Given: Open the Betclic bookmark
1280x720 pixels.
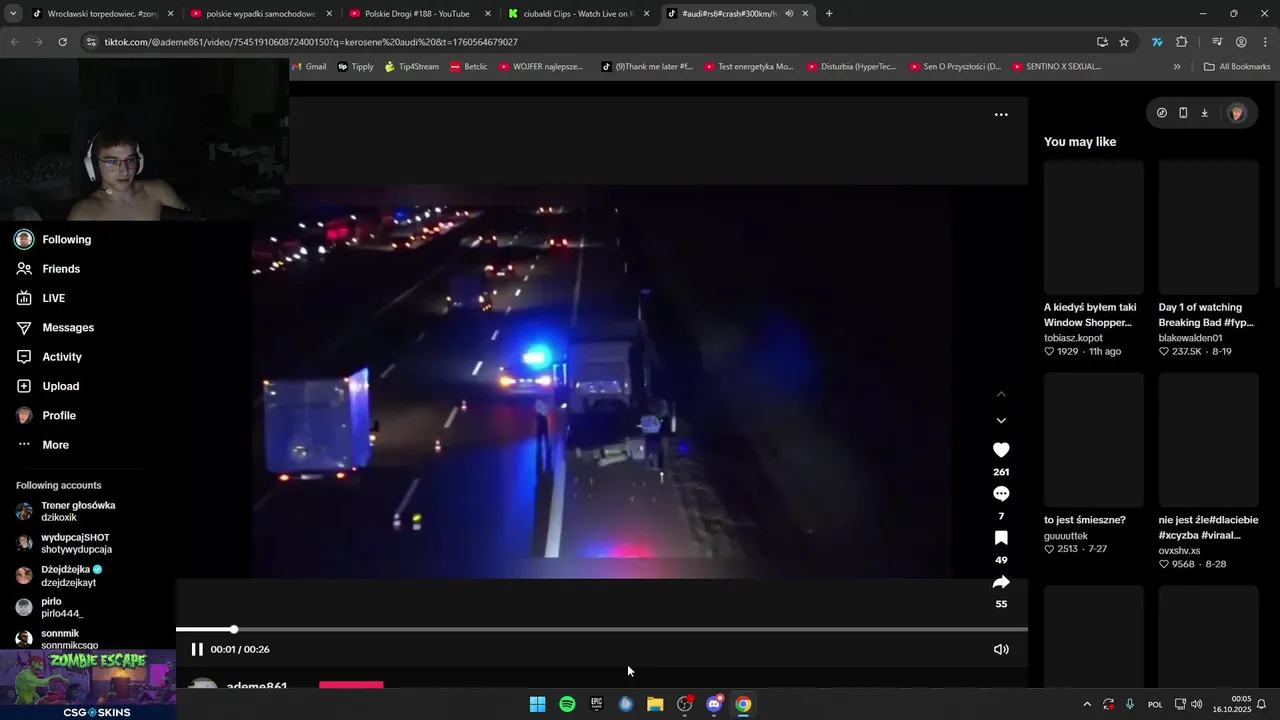Looking at the screenshot, I should (x=469, y=67).
